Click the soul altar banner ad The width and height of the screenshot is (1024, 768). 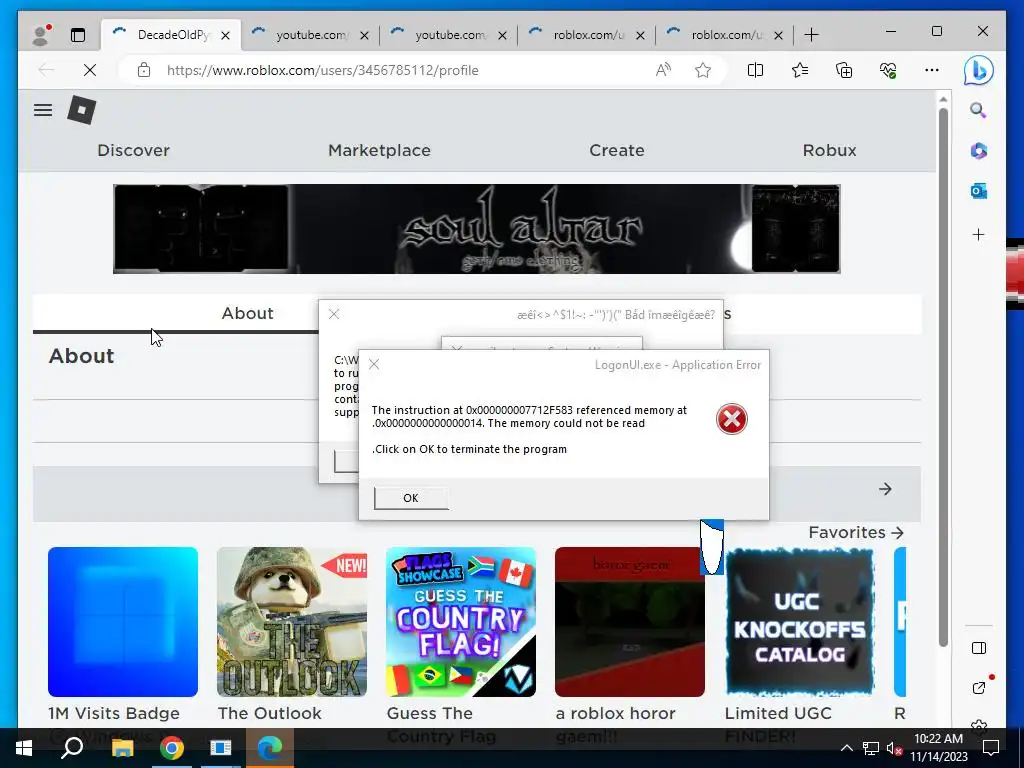[x=477, y=229]
